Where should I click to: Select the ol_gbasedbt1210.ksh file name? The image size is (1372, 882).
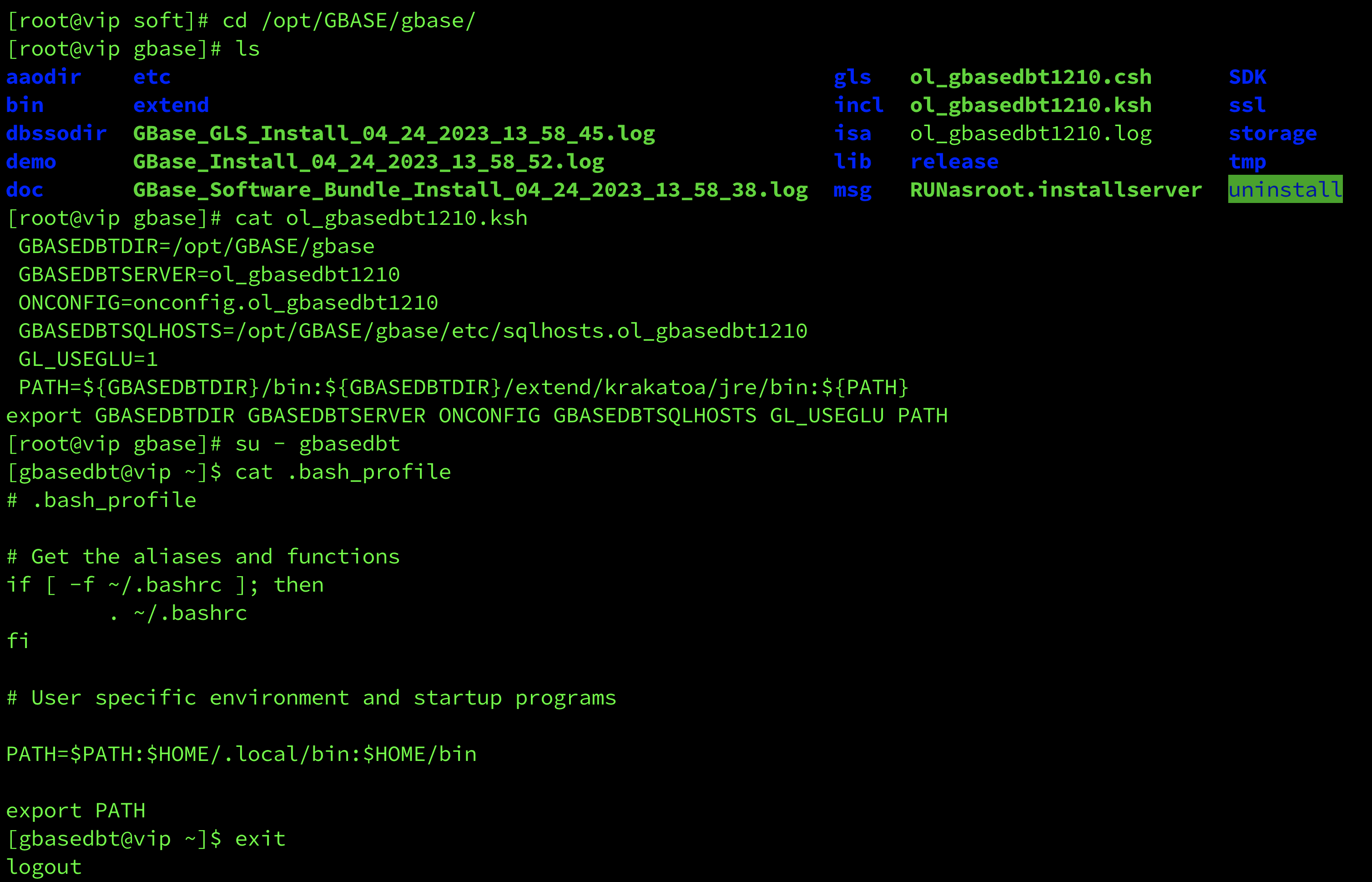click(1031, 105)
